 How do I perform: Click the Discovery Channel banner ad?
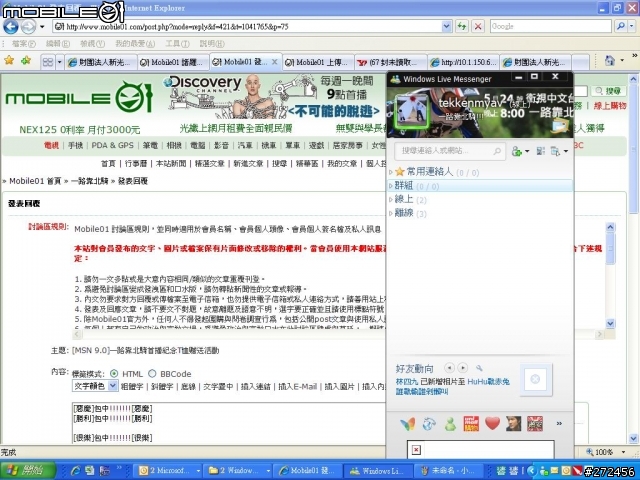[273, 96]
